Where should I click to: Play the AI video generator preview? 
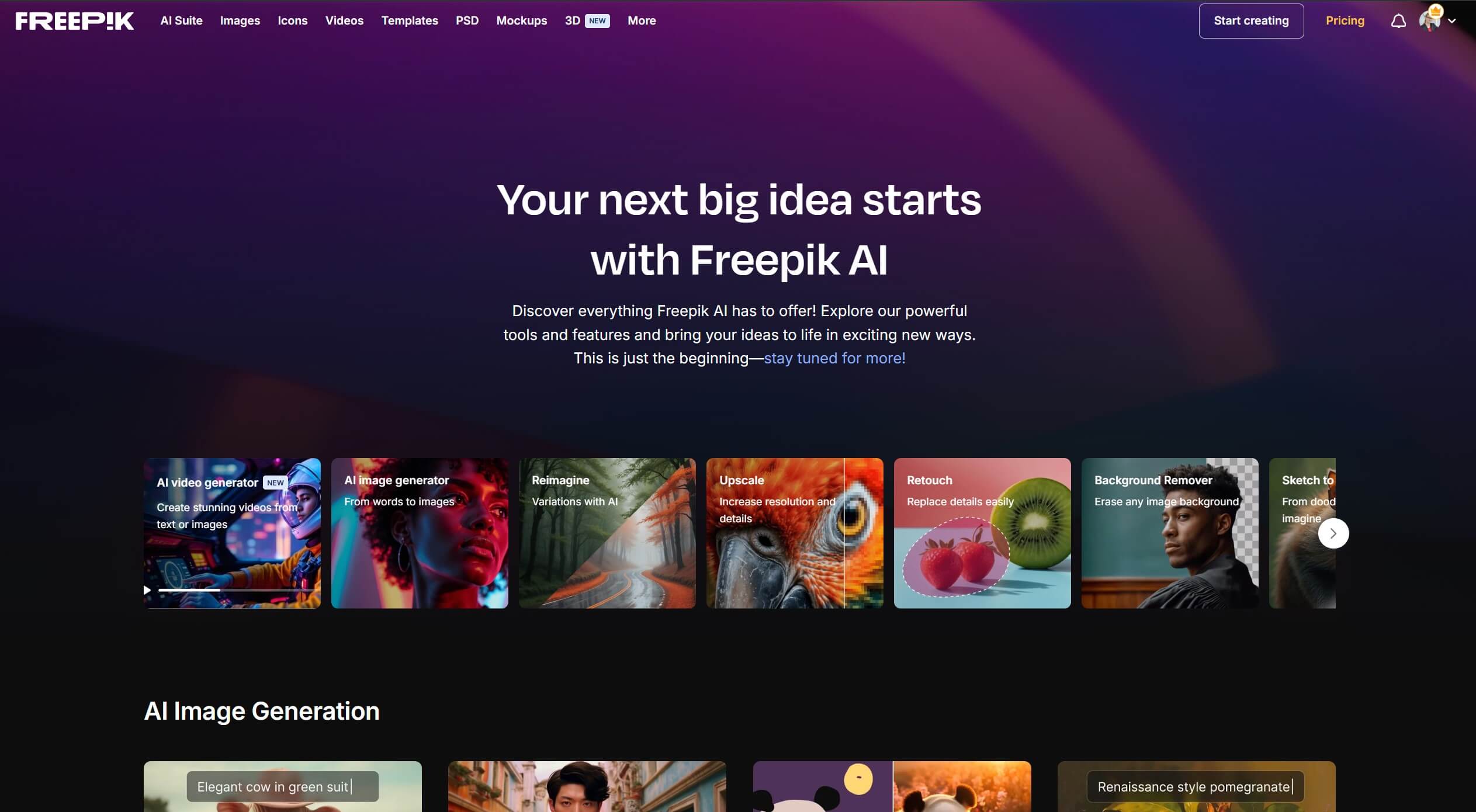[147, 590]
